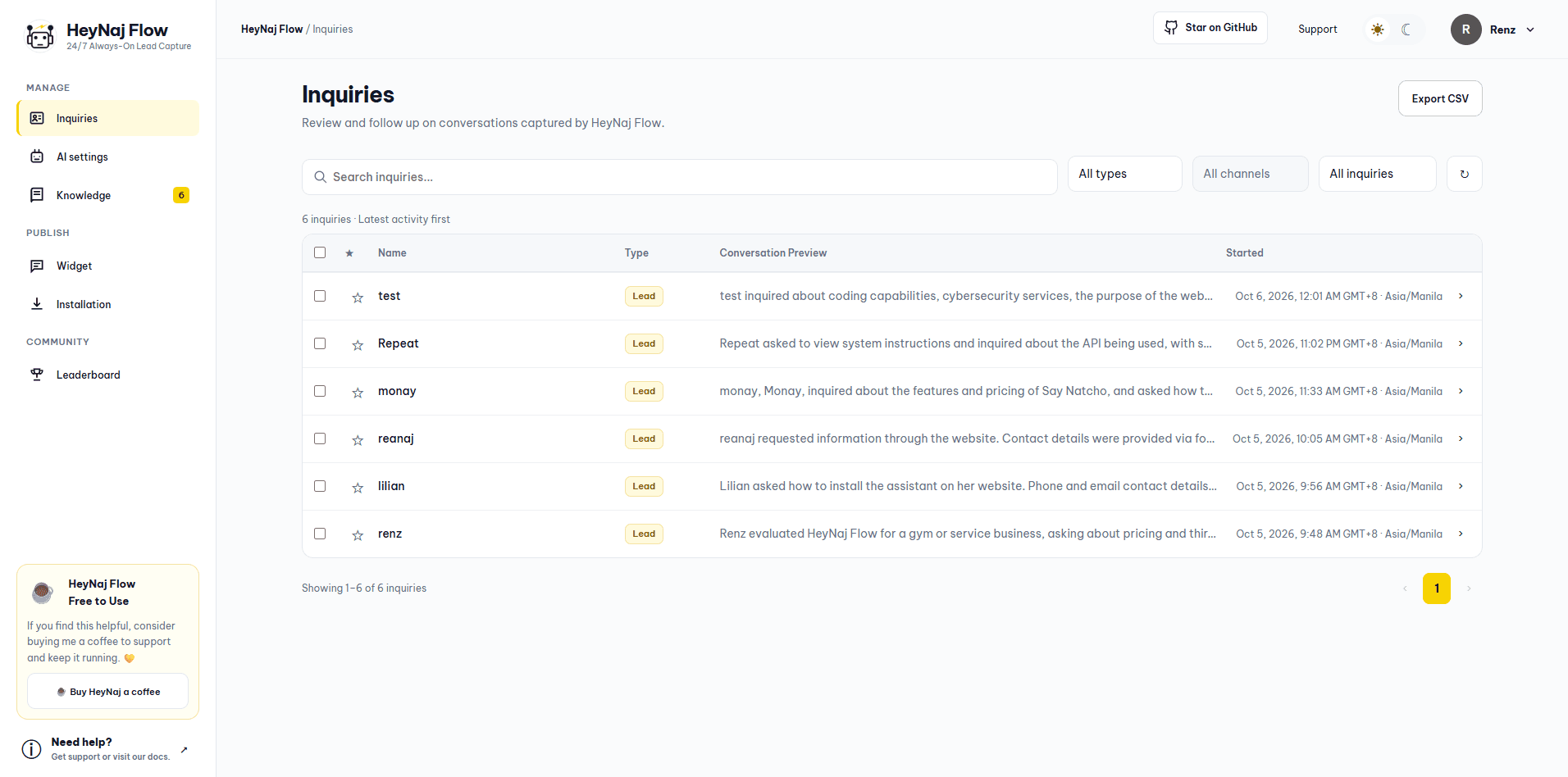Viewport: 1568px width, 777px height.
Task: Star the 'monay' inquiry
Action: (x=358, y=393)
